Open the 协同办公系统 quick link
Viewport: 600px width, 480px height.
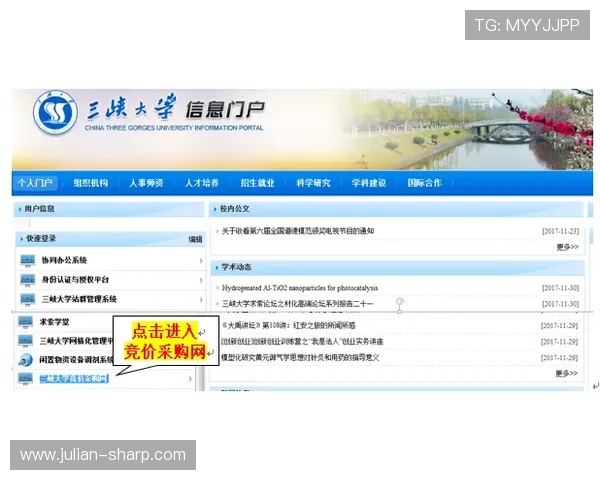coord(64,260)
